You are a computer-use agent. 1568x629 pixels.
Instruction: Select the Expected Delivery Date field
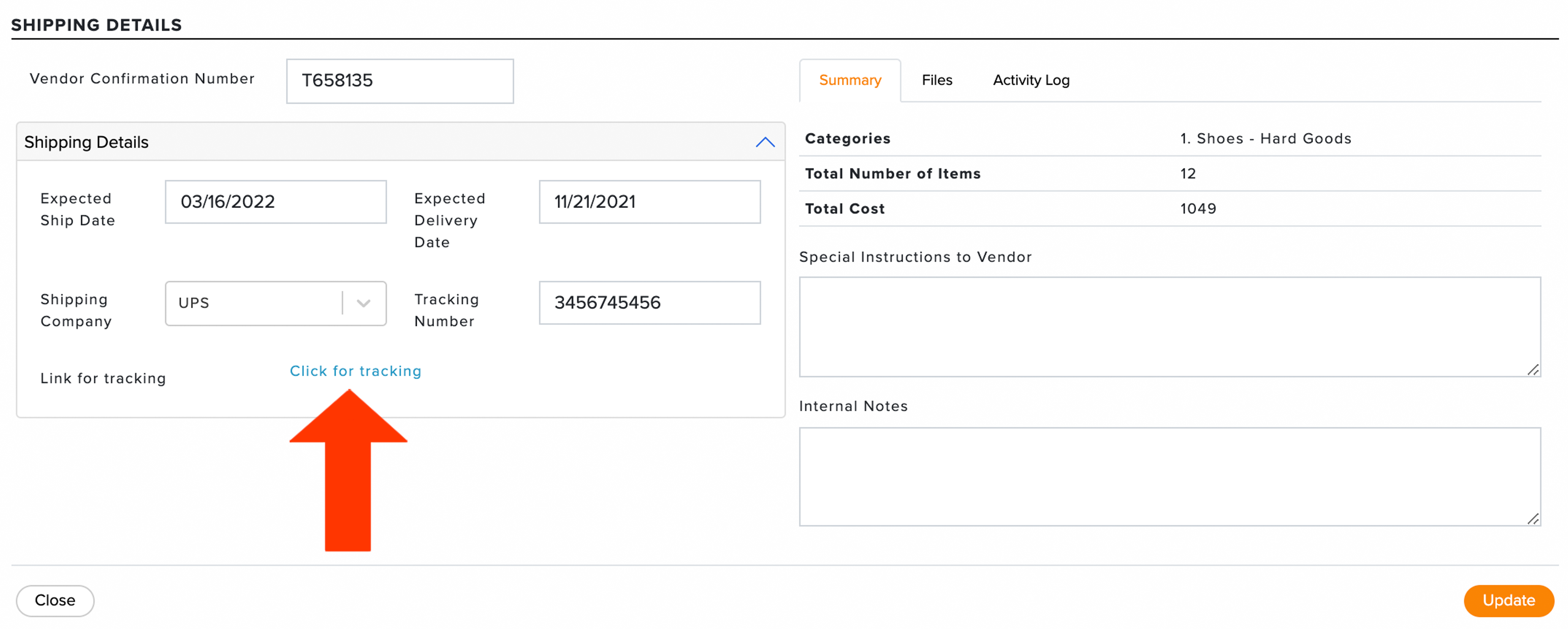649,202
